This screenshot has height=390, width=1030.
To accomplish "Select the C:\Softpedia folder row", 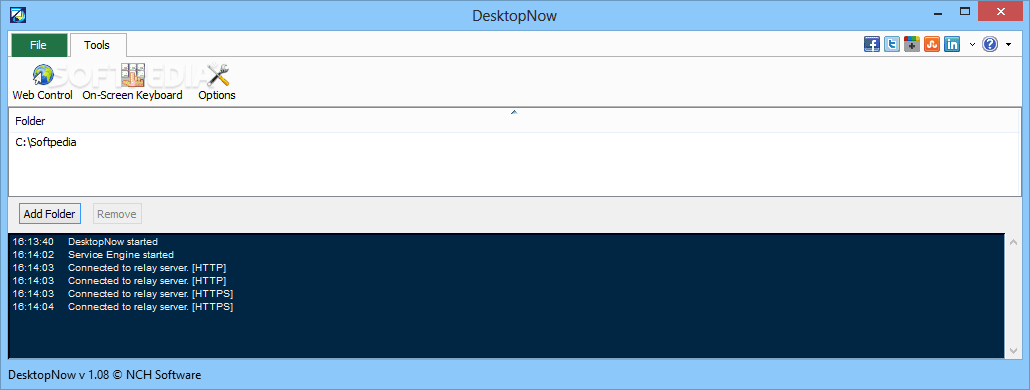I will 514,142.
